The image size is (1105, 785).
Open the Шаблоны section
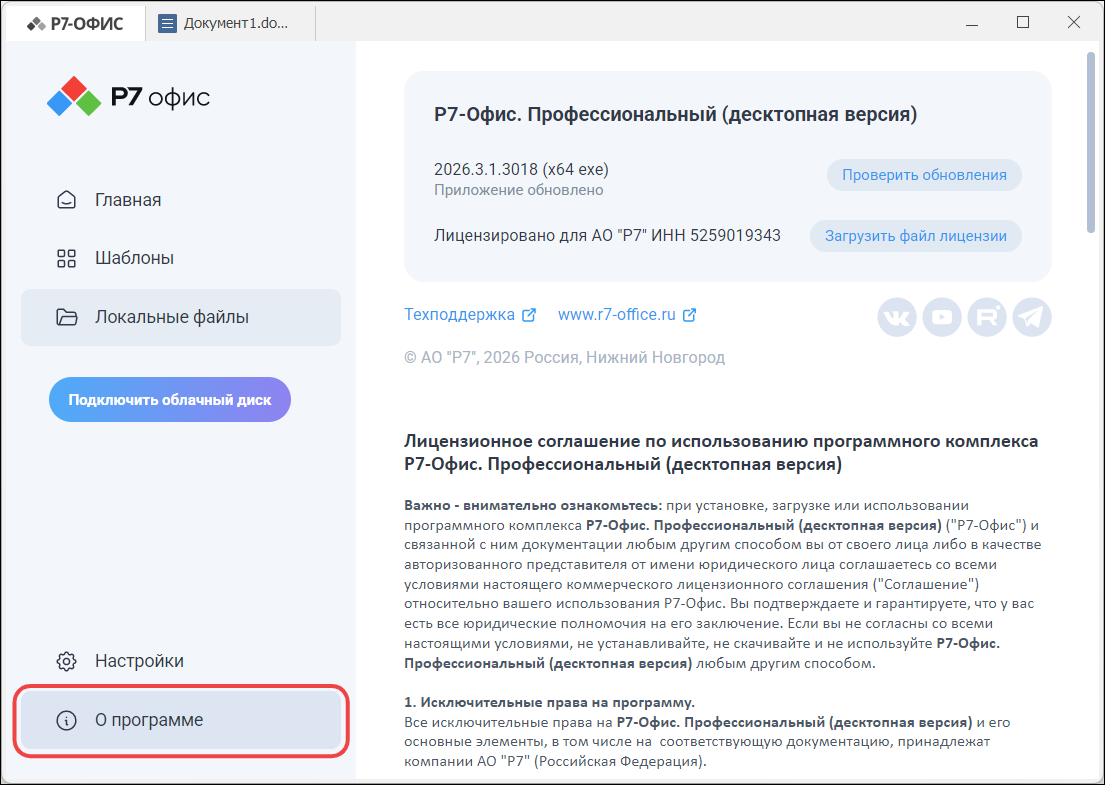pyautogui.click(x=181, y=259)
